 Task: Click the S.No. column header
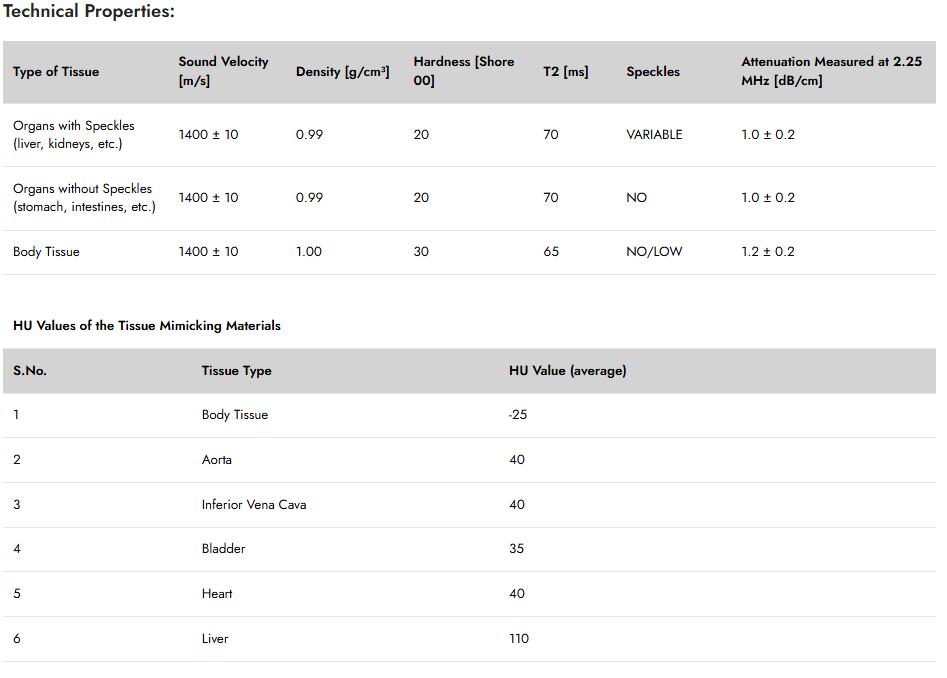(30, 371)
